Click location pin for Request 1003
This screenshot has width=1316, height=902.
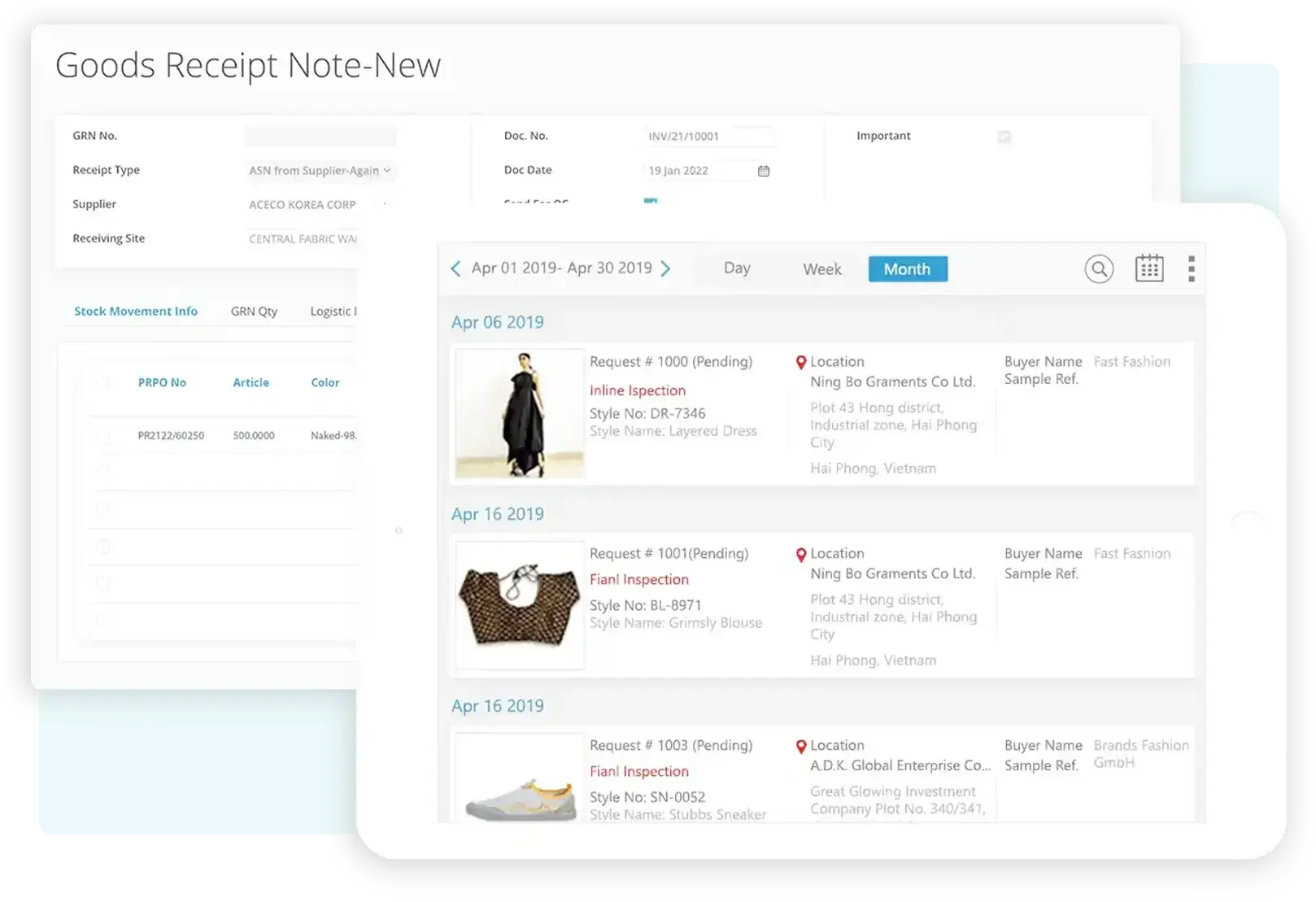point(801,746)
